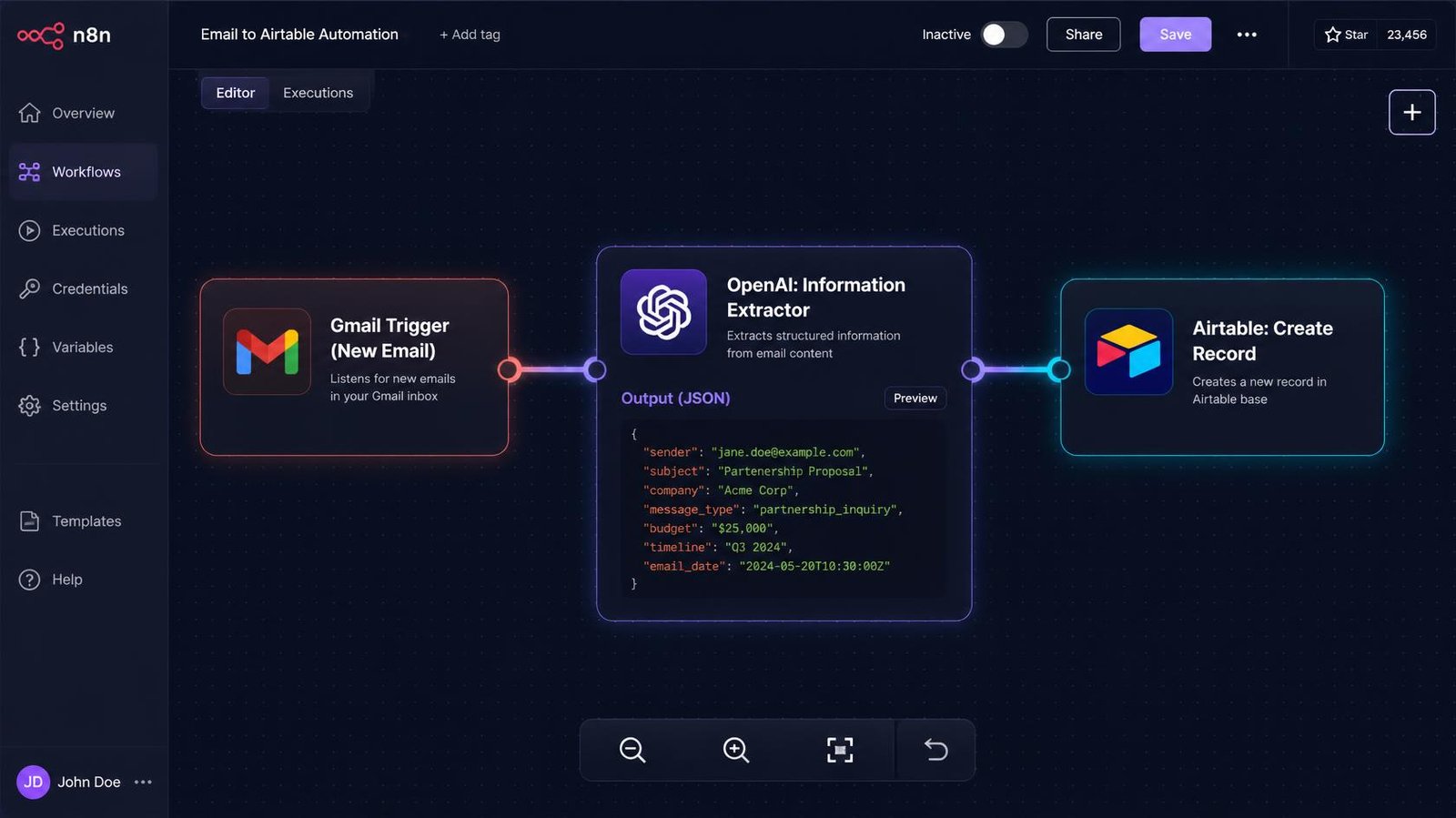Click the Variables braces icon
1456x818 pixels.
pyautogui.click(x=29, y=347)
